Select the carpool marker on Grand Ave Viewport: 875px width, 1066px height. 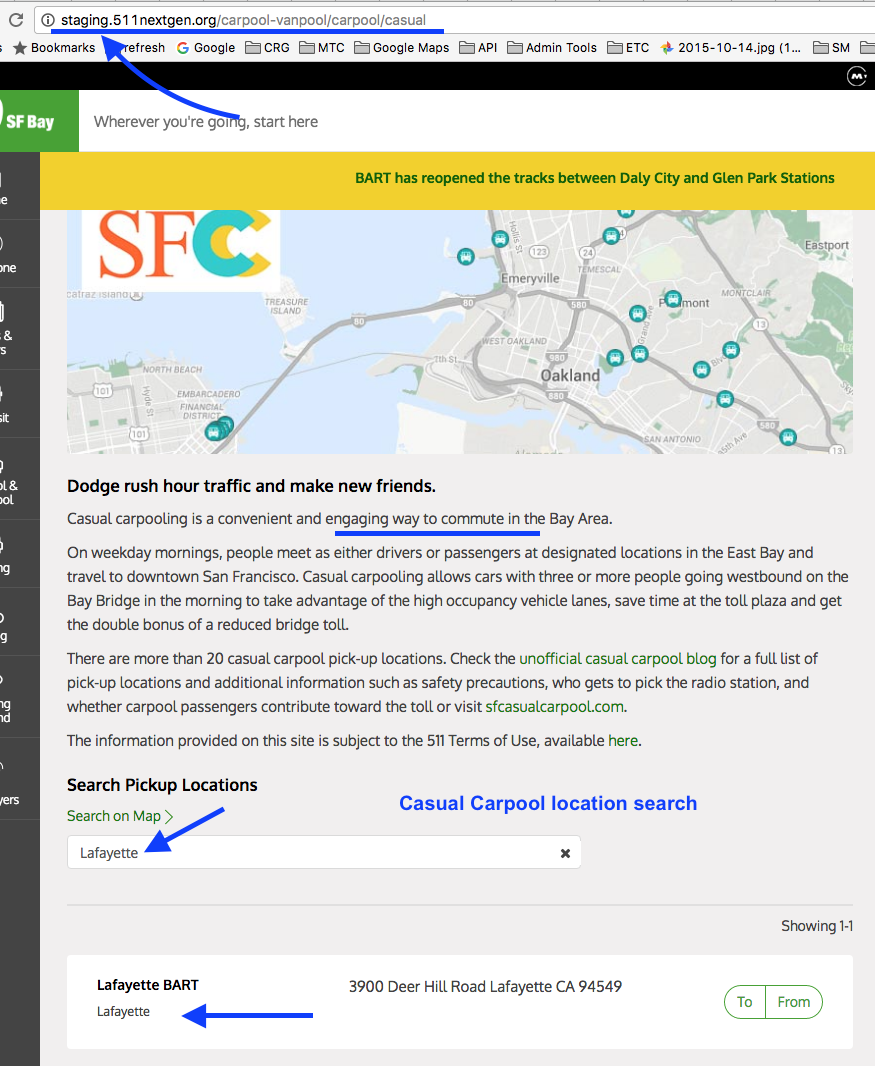[637, 313]
